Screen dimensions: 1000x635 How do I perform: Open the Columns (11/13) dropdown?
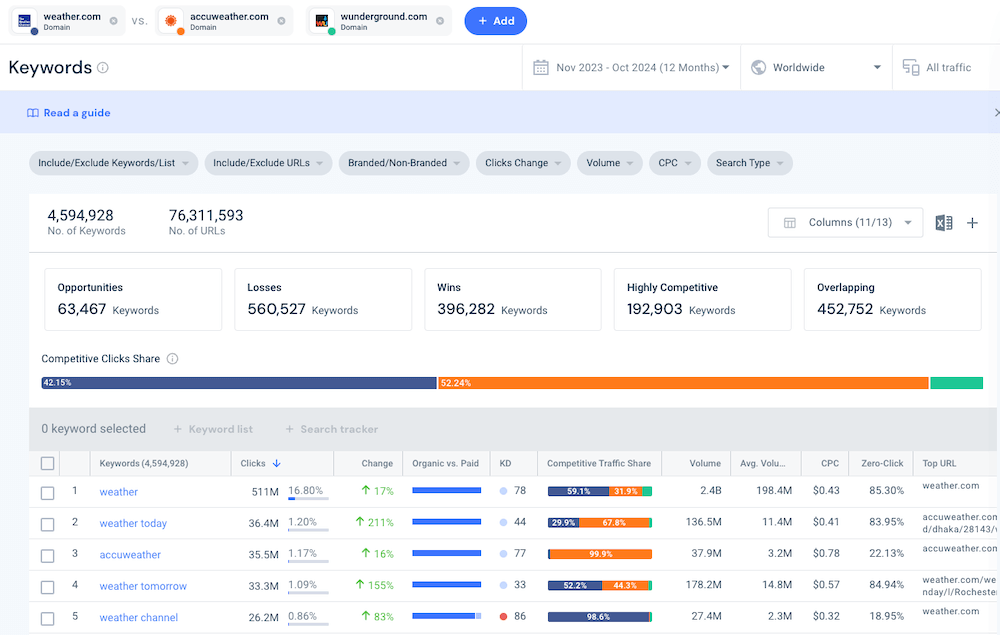tap(846, 223)
